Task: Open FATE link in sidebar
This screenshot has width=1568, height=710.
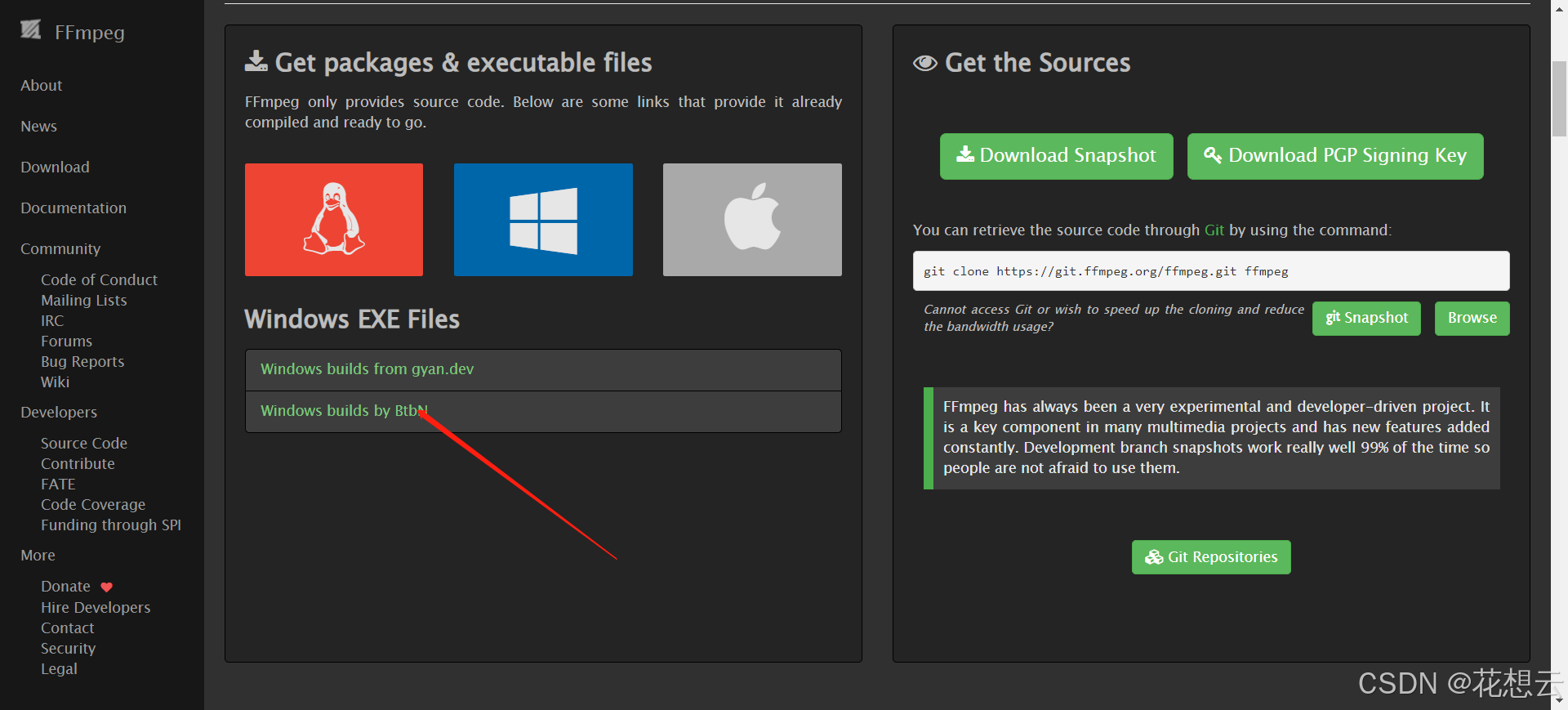Action: pyautogui.click(x=58, y=484)
